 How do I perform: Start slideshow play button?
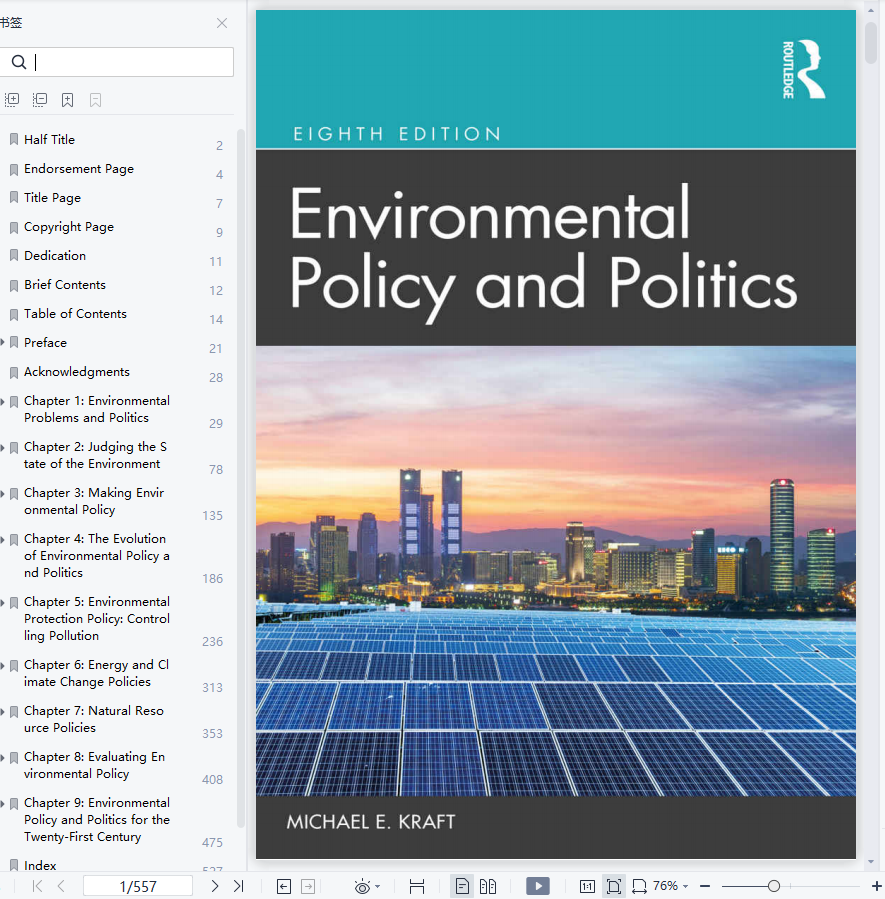tap(538, 886)
